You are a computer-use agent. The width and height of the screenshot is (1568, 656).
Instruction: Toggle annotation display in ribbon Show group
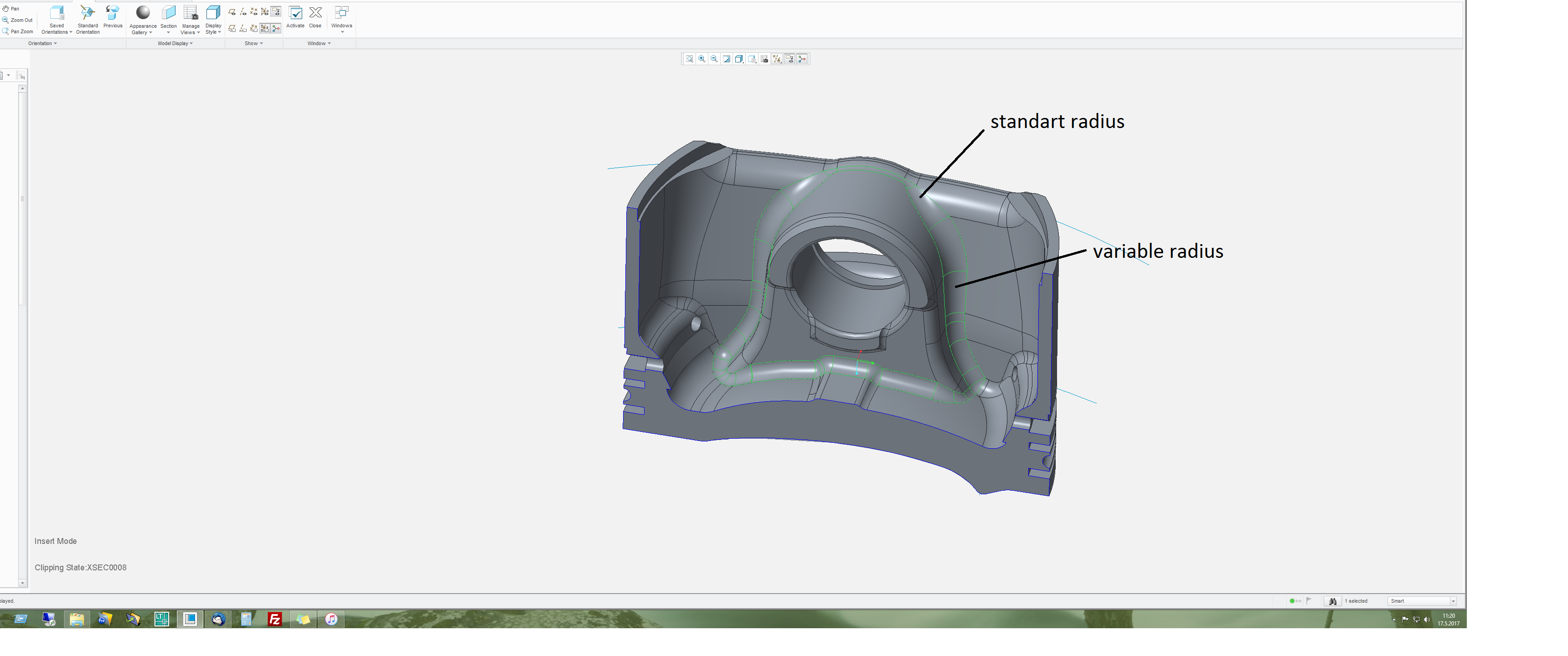click(276, 11)
